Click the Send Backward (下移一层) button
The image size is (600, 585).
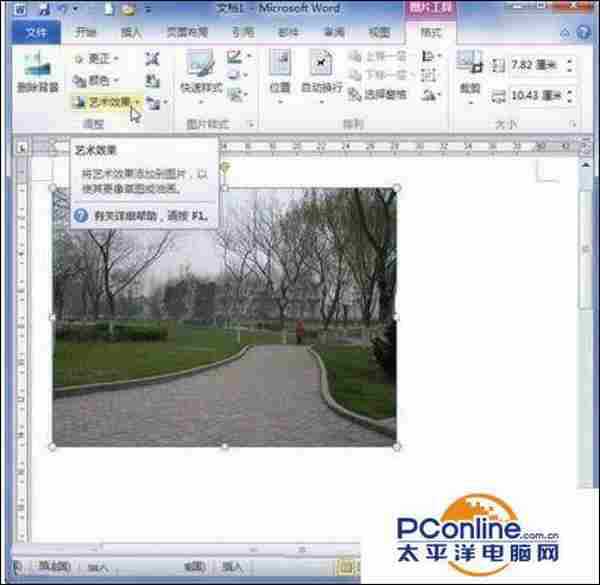click(x=381, y=75)
